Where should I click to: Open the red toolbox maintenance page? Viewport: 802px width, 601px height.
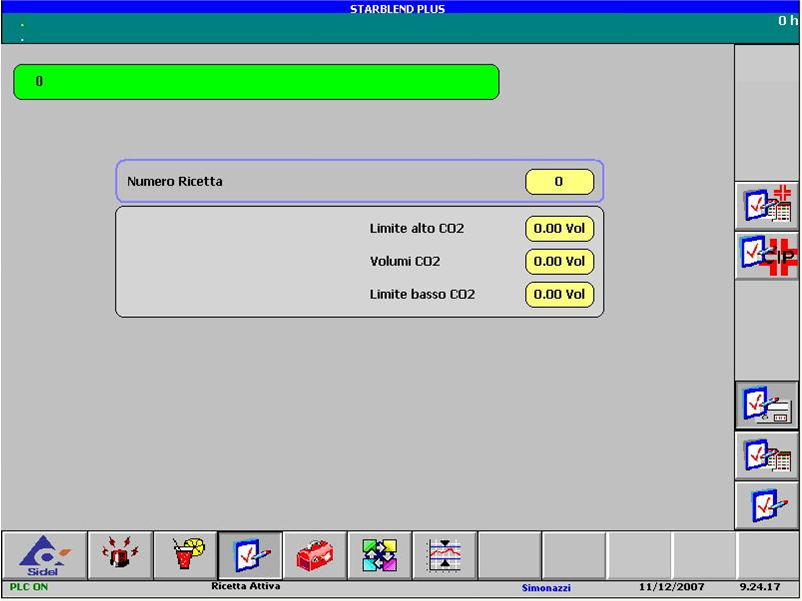(x=315, y=555)
